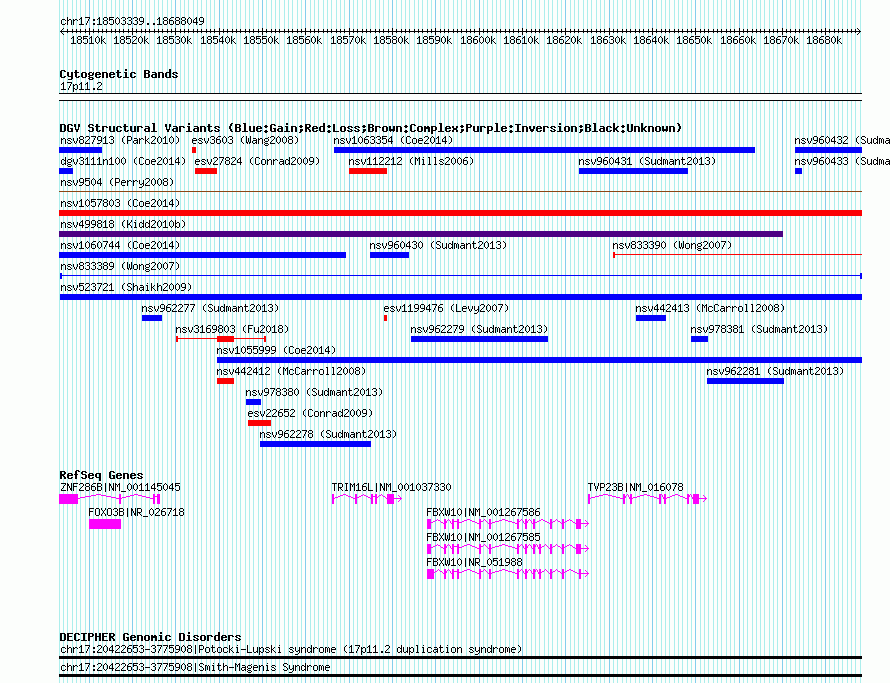Screen dimensions: 890x683
Task: Click nsv962277 (Sudmant2013) variant label
Action: coord(210,308)
